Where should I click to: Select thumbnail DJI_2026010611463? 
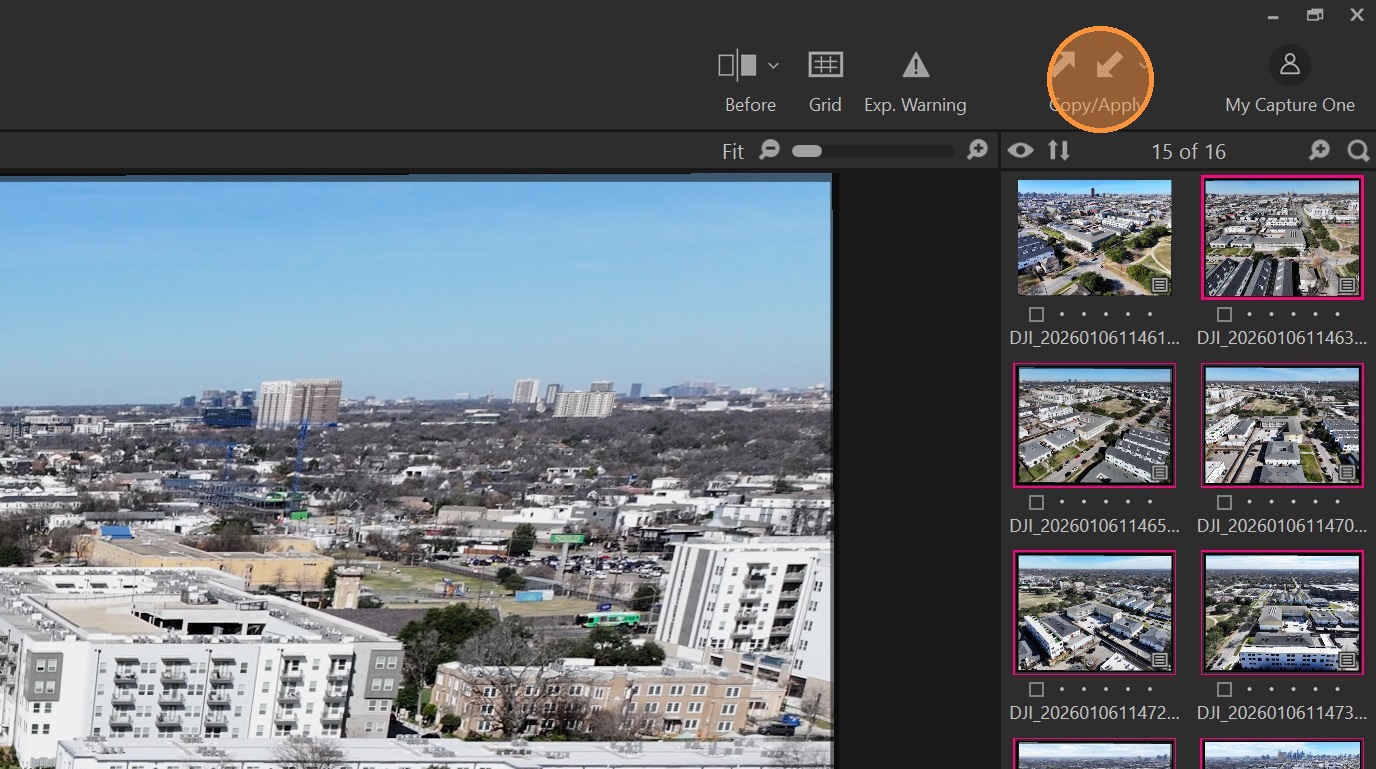coord(1282,237)
